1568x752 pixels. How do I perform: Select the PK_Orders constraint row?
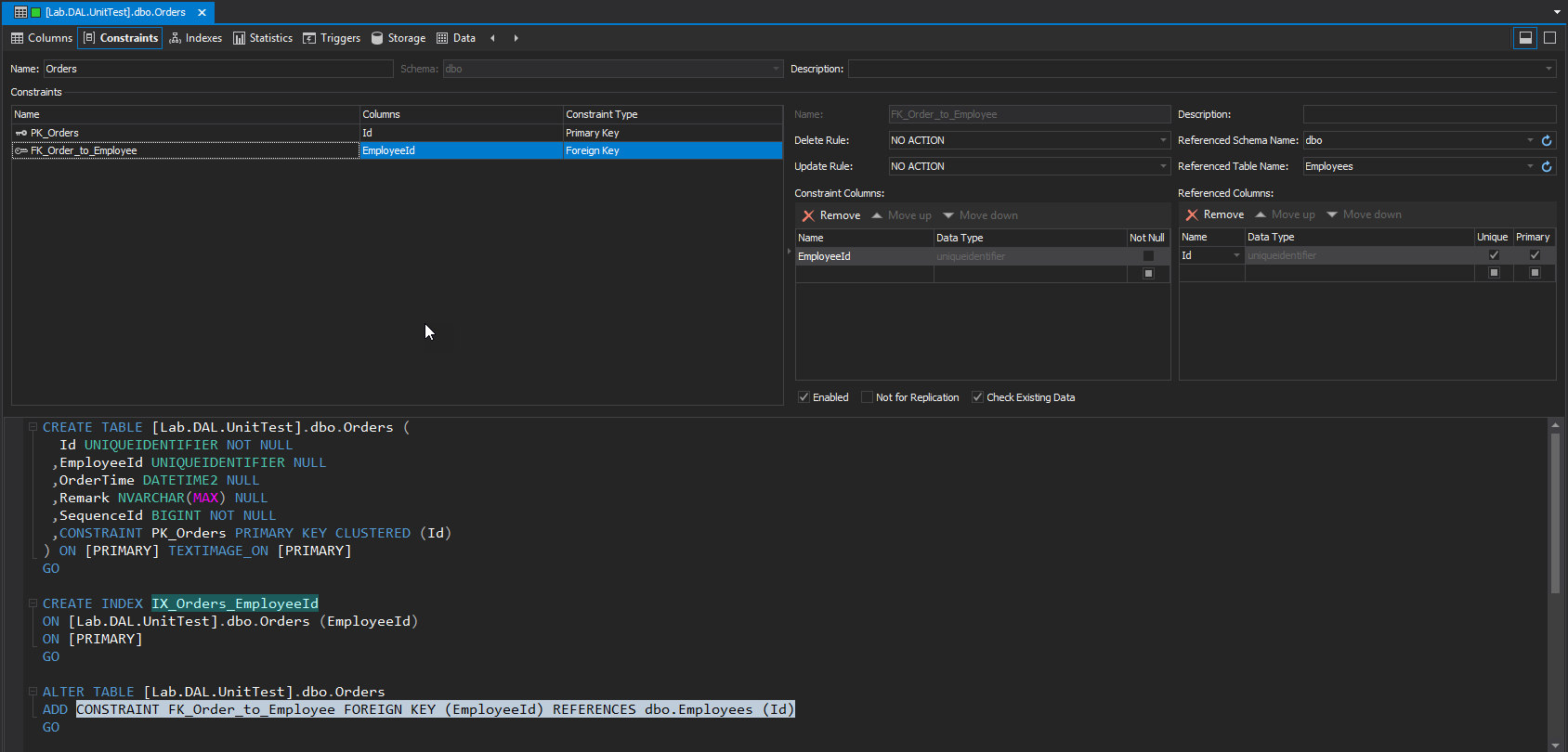tap(397, 133)
